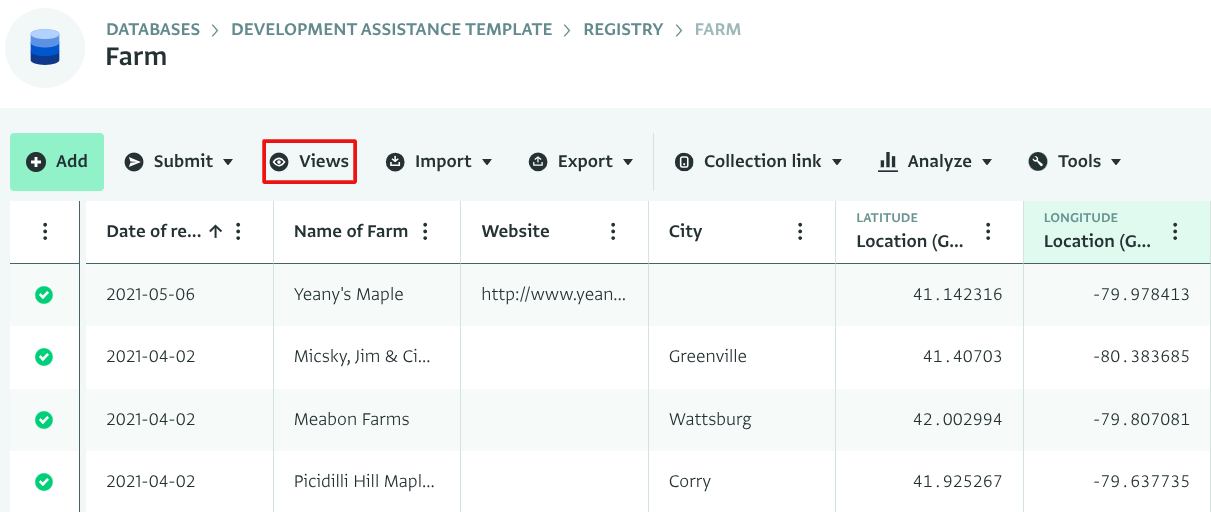
Task: Click the green status check for Yeany's Maple
Action: point(44,295)
